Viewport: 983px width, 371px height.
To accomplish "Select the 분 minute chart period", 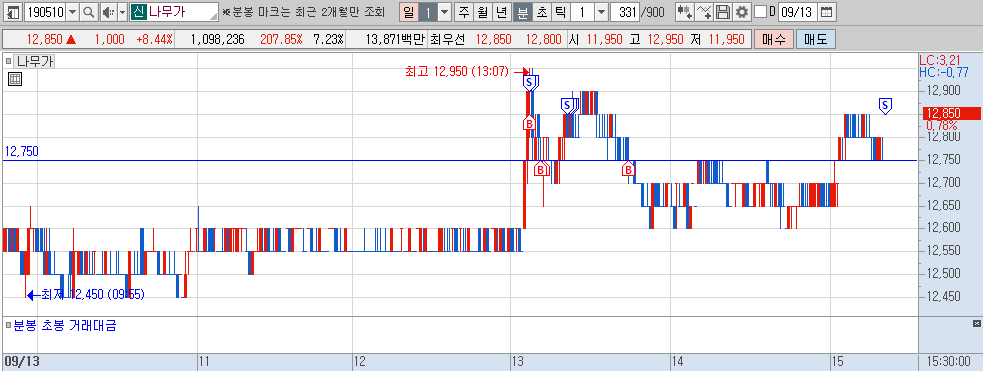I will pos(522,11).
